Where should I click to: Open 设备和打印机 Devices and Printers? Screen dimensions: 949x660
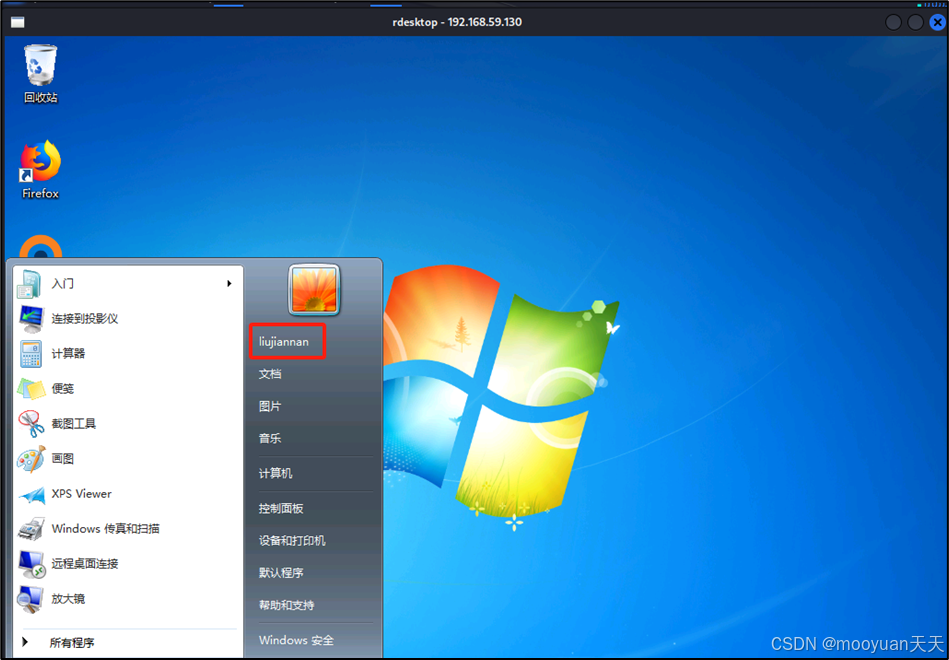292,540
